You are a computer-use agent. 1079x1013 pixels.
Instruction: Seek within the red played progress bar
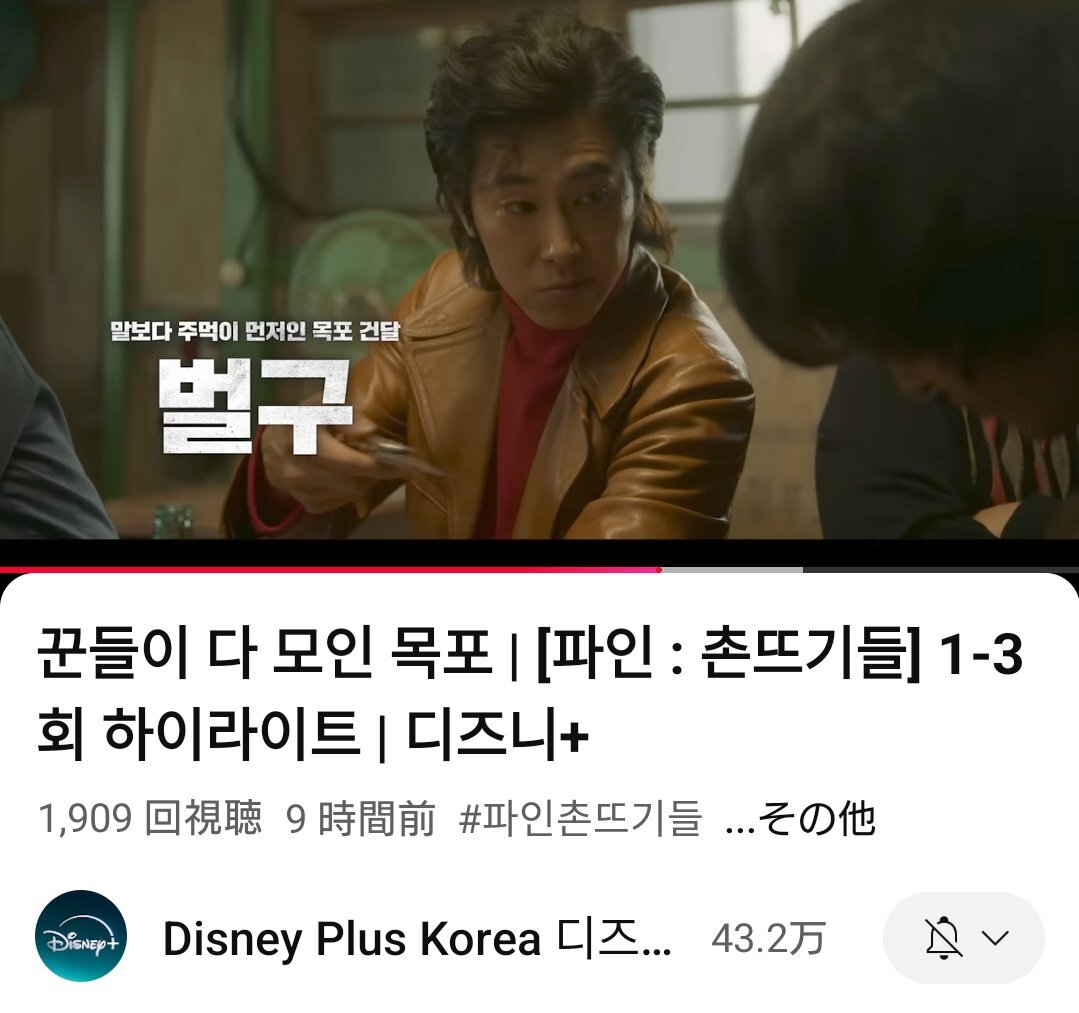[x=330, y=569]
